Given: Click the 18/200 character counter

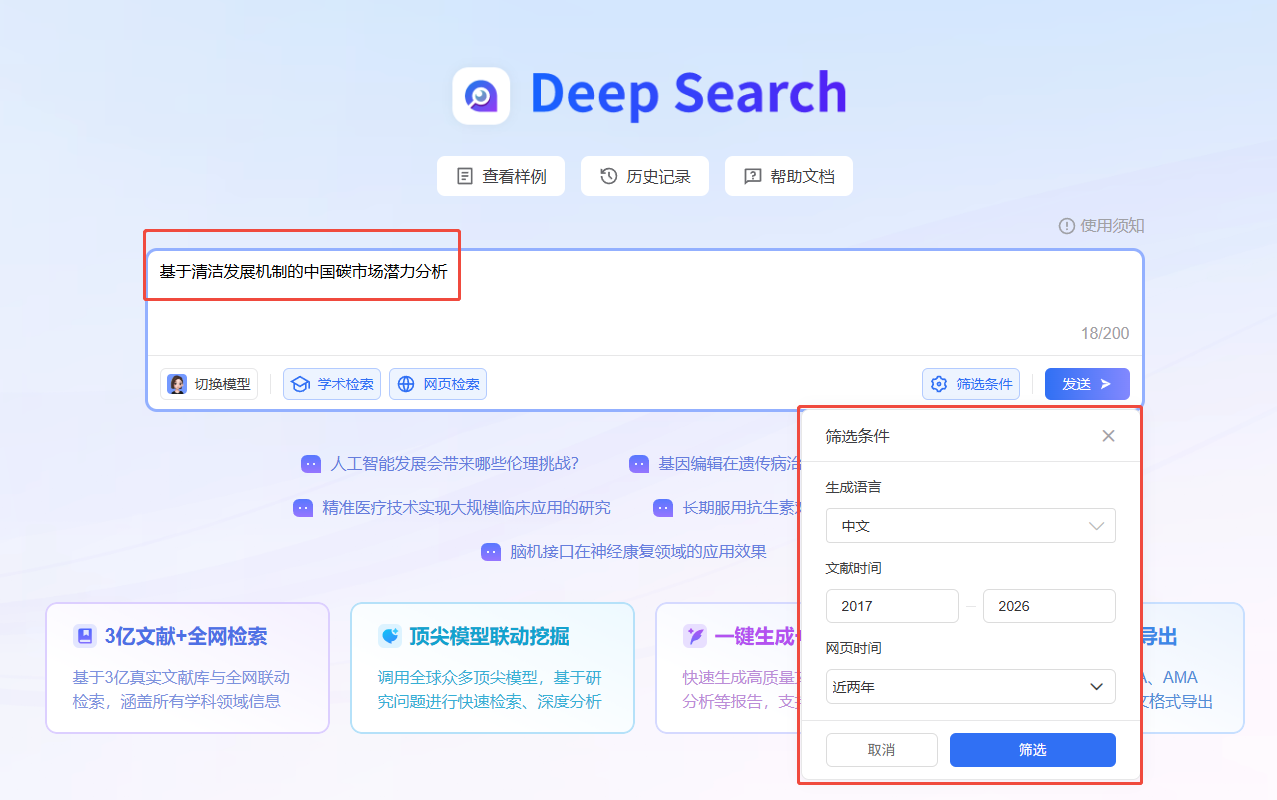Looking at the screenshot, I should click(1105, 333).
